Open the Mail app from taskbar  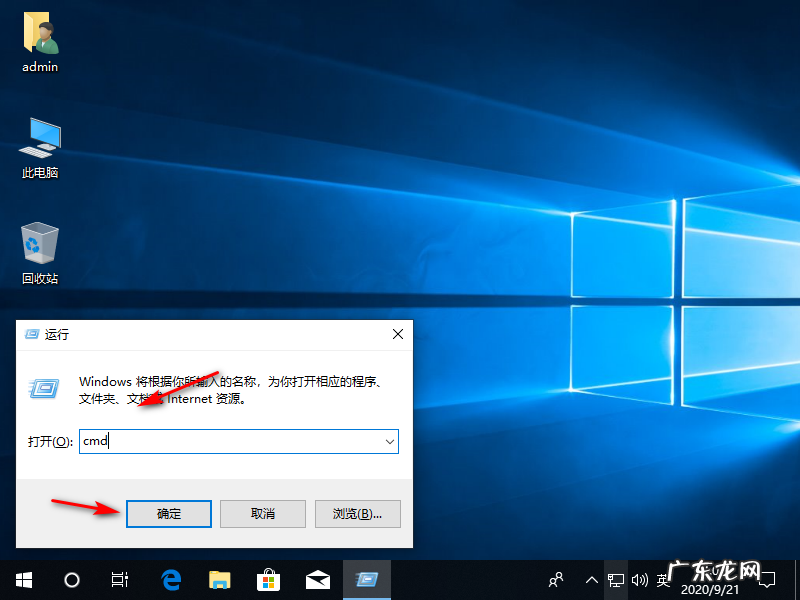pyautogui.click(x=316, y=580)
